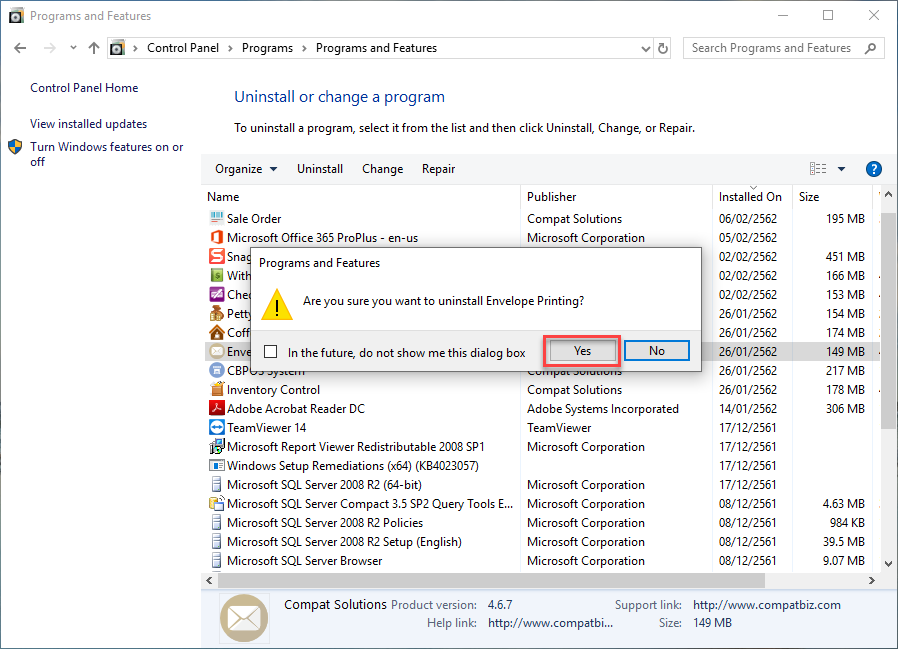Viewport: 898px width, 649px height.
Task: Open View installed updates link
Action: (88, 124)
